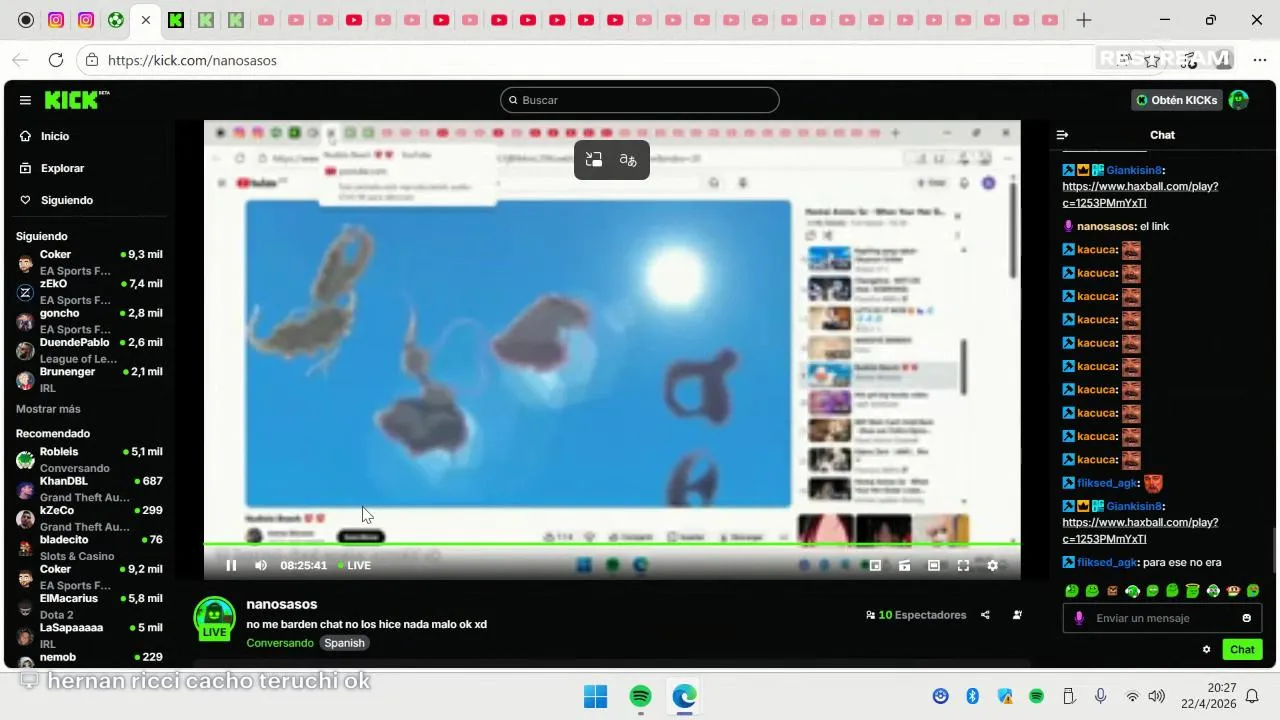Open browser three-dots menu
1280x720 pixels.
tap(1259, 60)
